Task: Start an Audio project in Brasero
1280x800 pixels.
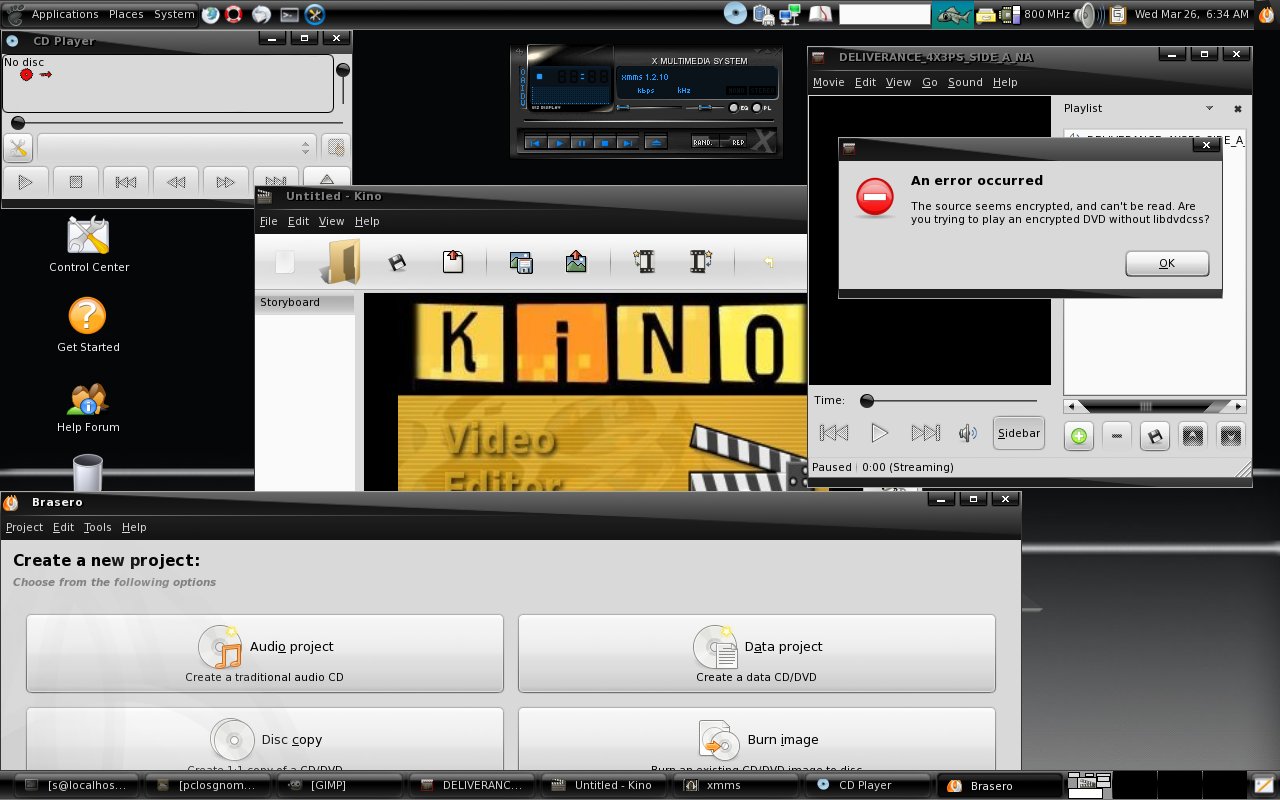Action: (x=265, y=653)
